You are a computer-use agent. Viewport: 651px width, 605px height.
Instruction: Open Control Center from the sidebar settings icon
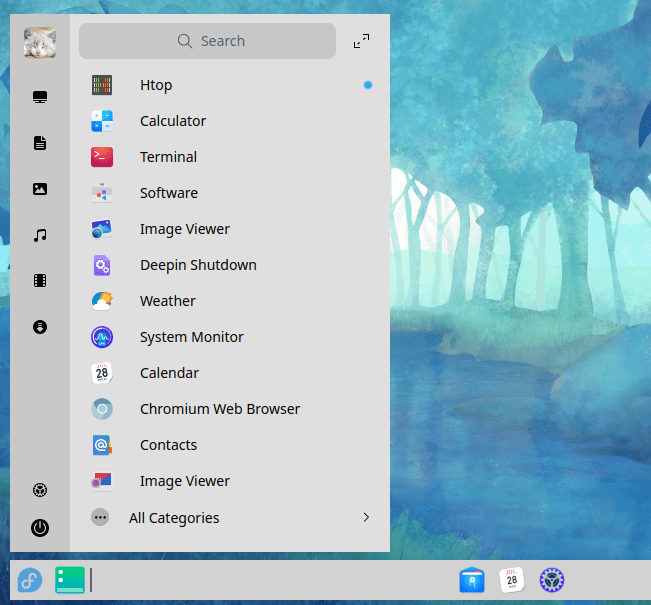click(x=40, y=490)
